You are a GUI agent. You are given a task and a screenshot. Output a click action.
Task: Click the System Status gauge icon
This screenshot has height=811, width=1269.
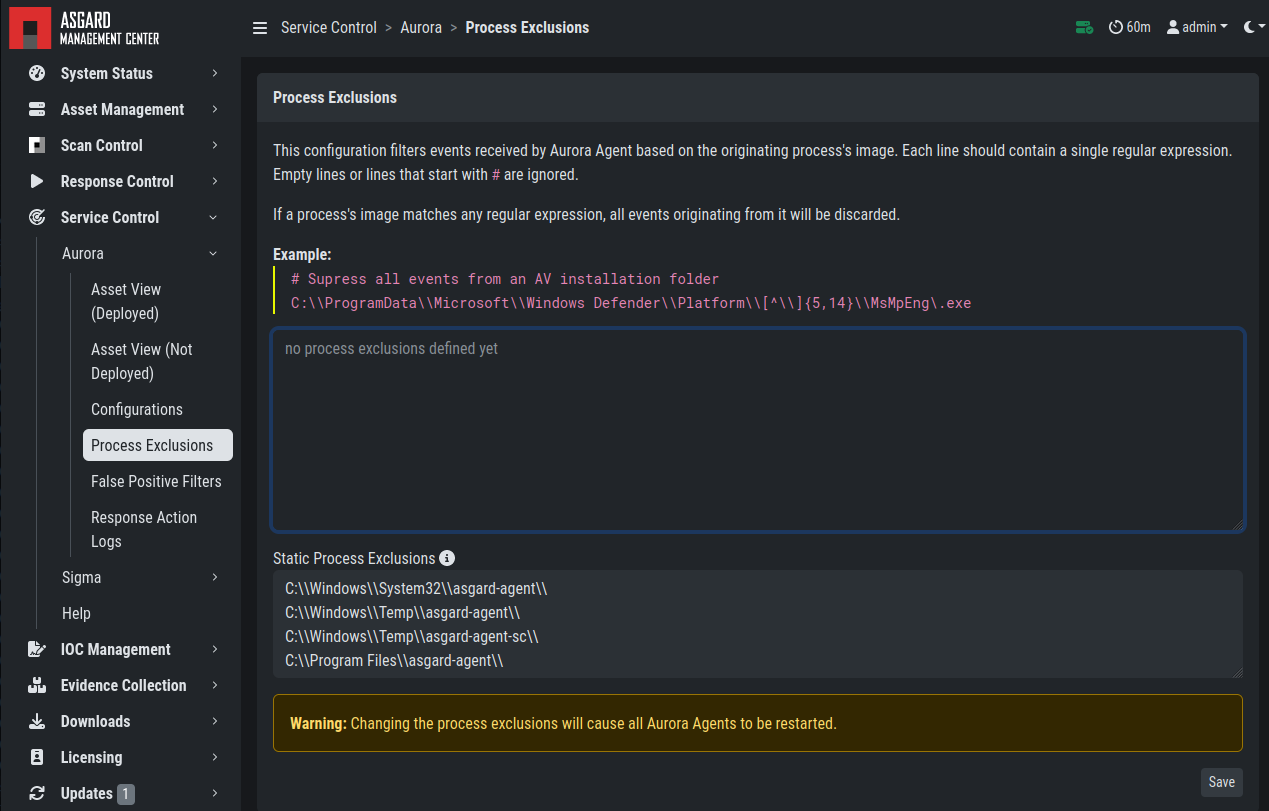pyautogui.click(x=37, y=73)
